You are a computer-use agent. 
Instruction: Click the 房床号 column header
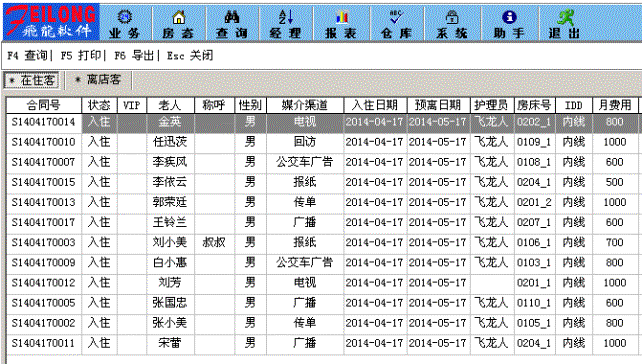tap(534, 105)
